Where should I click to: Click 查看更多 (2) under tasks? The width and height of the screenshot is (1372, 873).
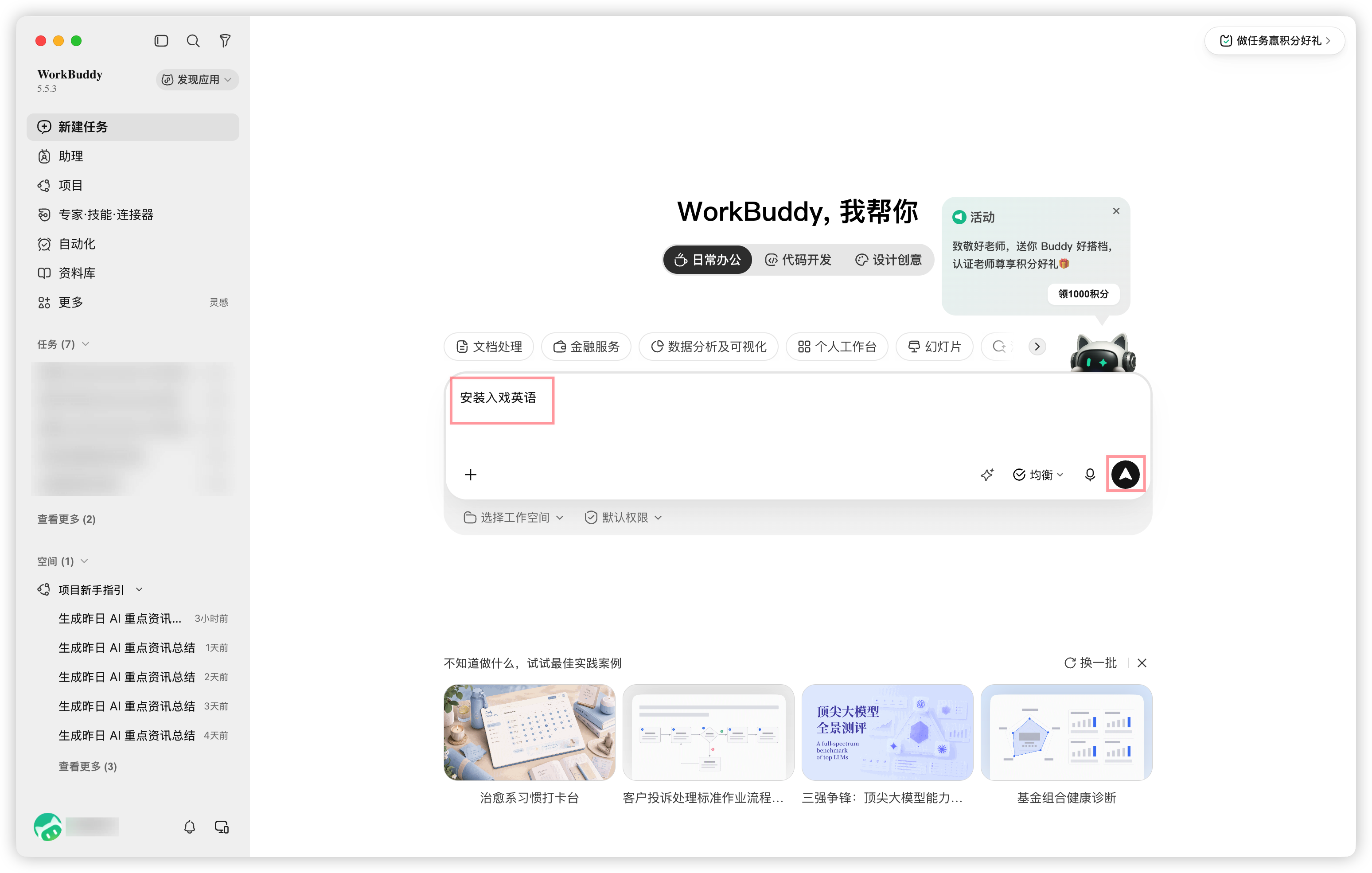click(x=66, y=519)
